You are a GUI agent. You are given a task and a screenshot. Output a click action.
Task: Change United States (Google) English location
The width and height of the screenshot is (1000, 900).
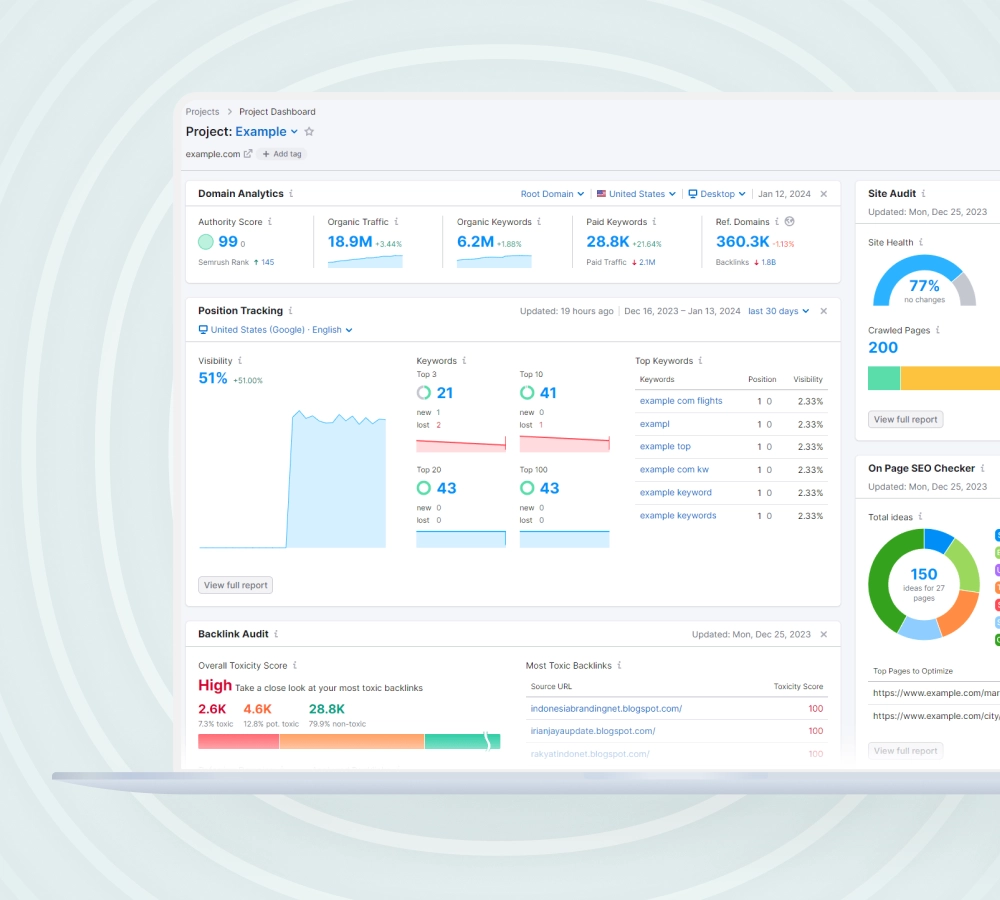click(x=276, y=330)
